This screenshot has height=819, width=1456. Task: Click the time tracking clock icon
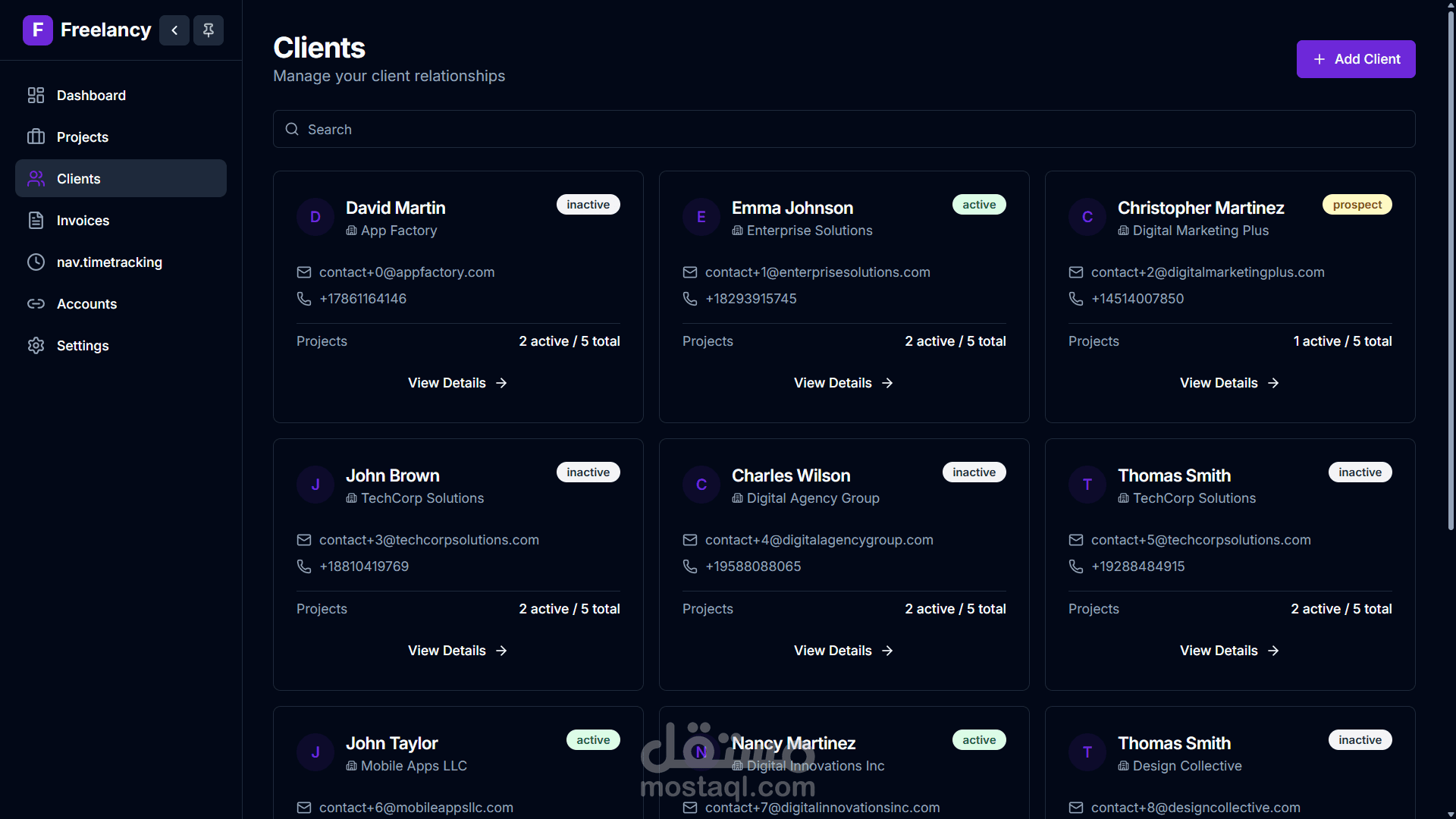tap(36, 262)
